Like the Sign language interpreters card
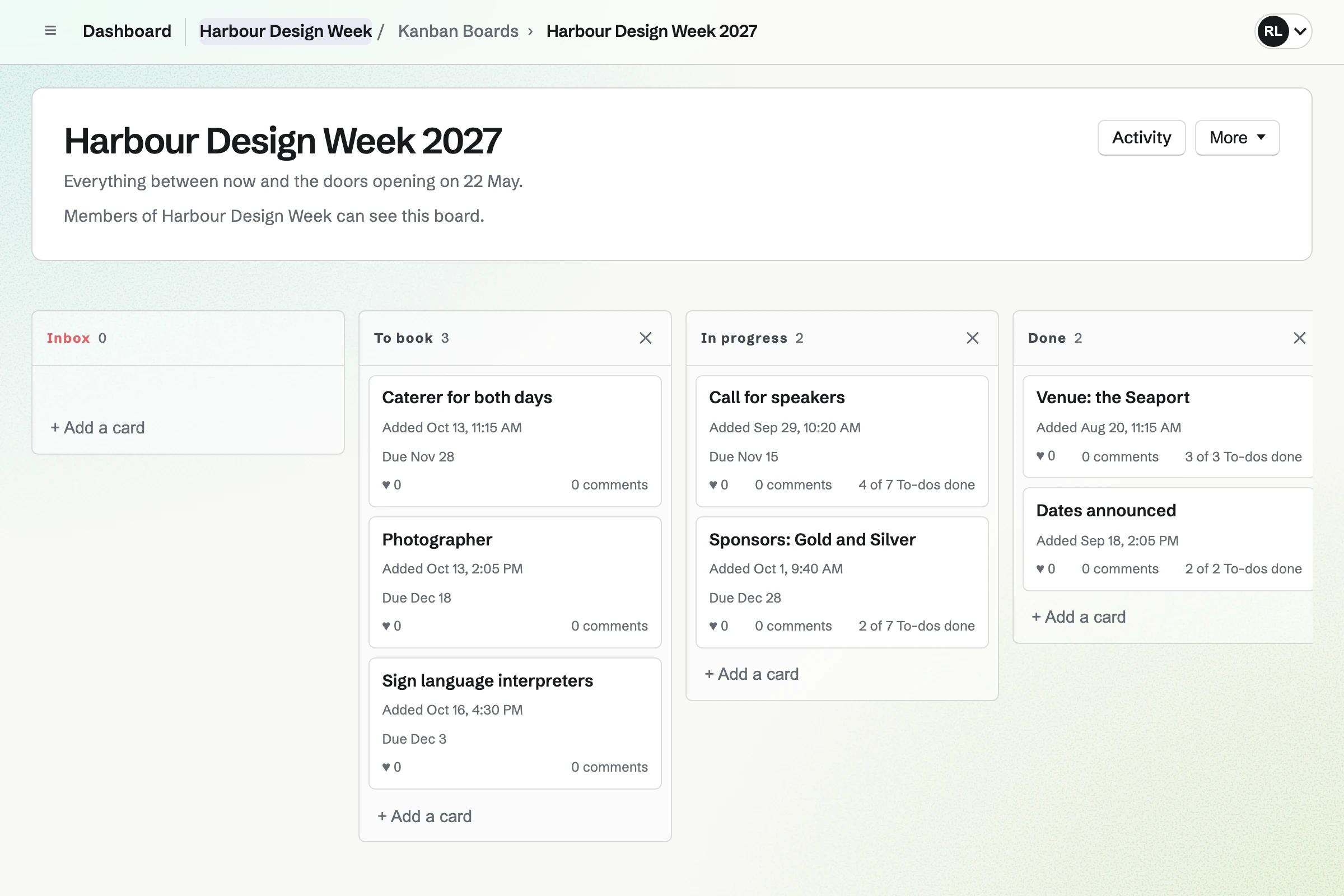Viewport: 1344px width, 896px height. pos(391,767)
